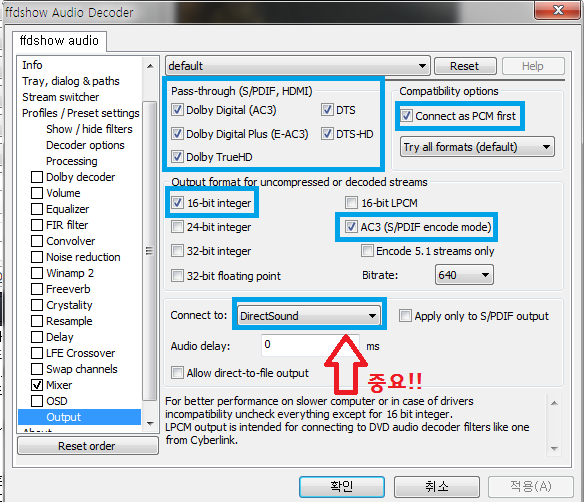This screenshot has width=584, height=502.
Task: Enable the OSD filter checkbox
Action: click(37, 401)
